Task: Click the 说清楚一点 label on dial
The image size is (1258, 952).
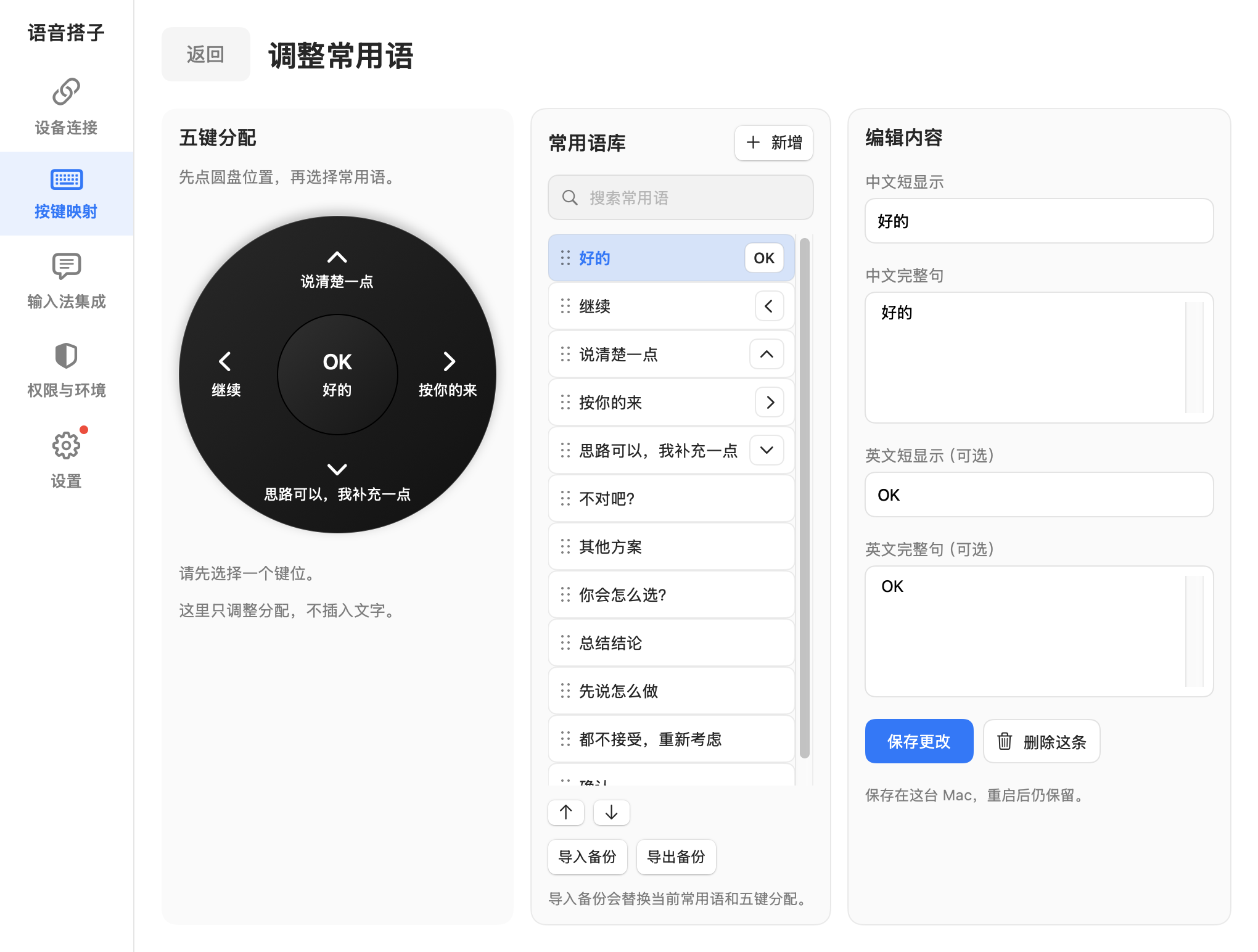Action: pos(337,282)
